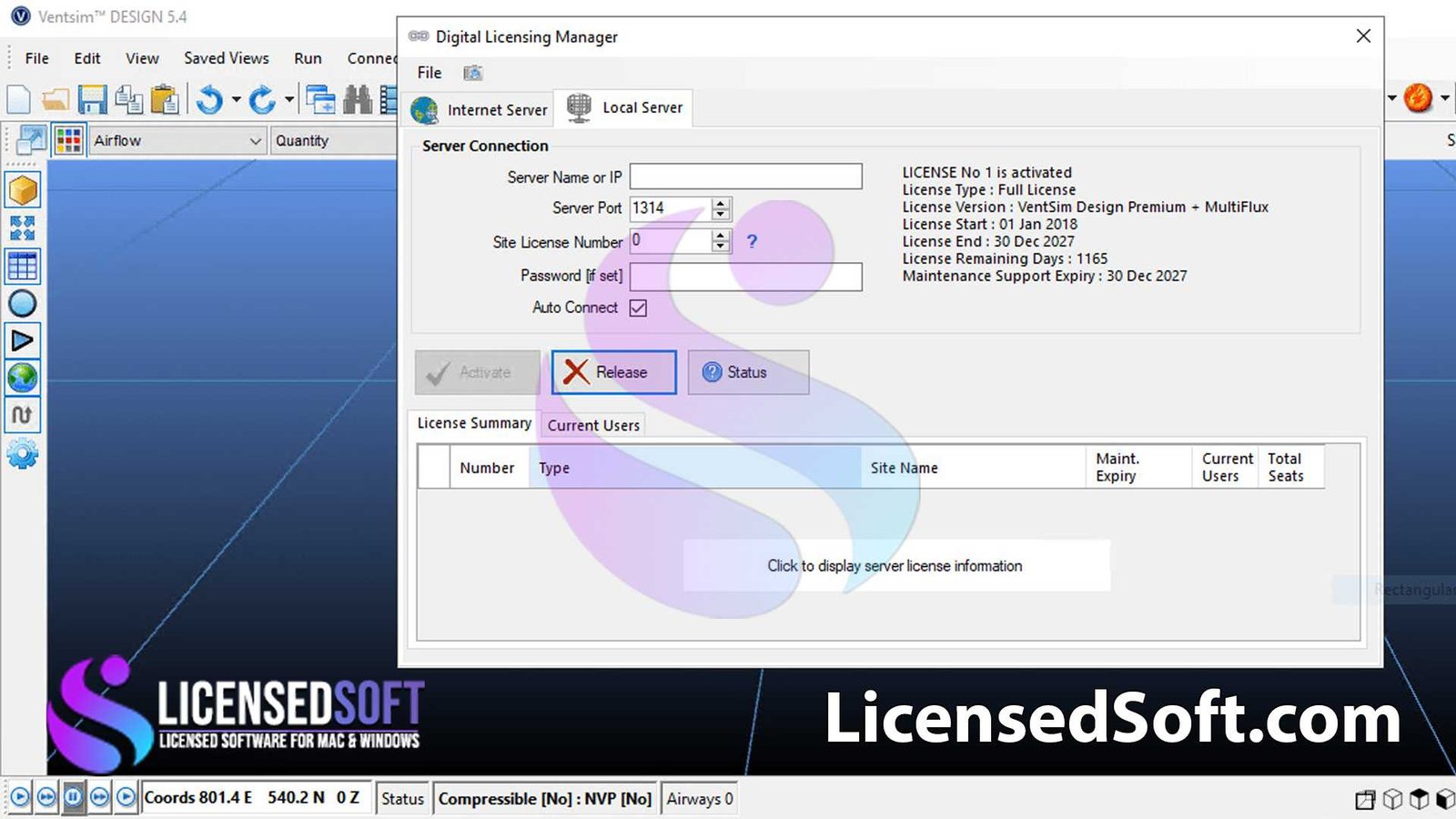Open the new window icon in the toolbar

click(x=320, y=99)
